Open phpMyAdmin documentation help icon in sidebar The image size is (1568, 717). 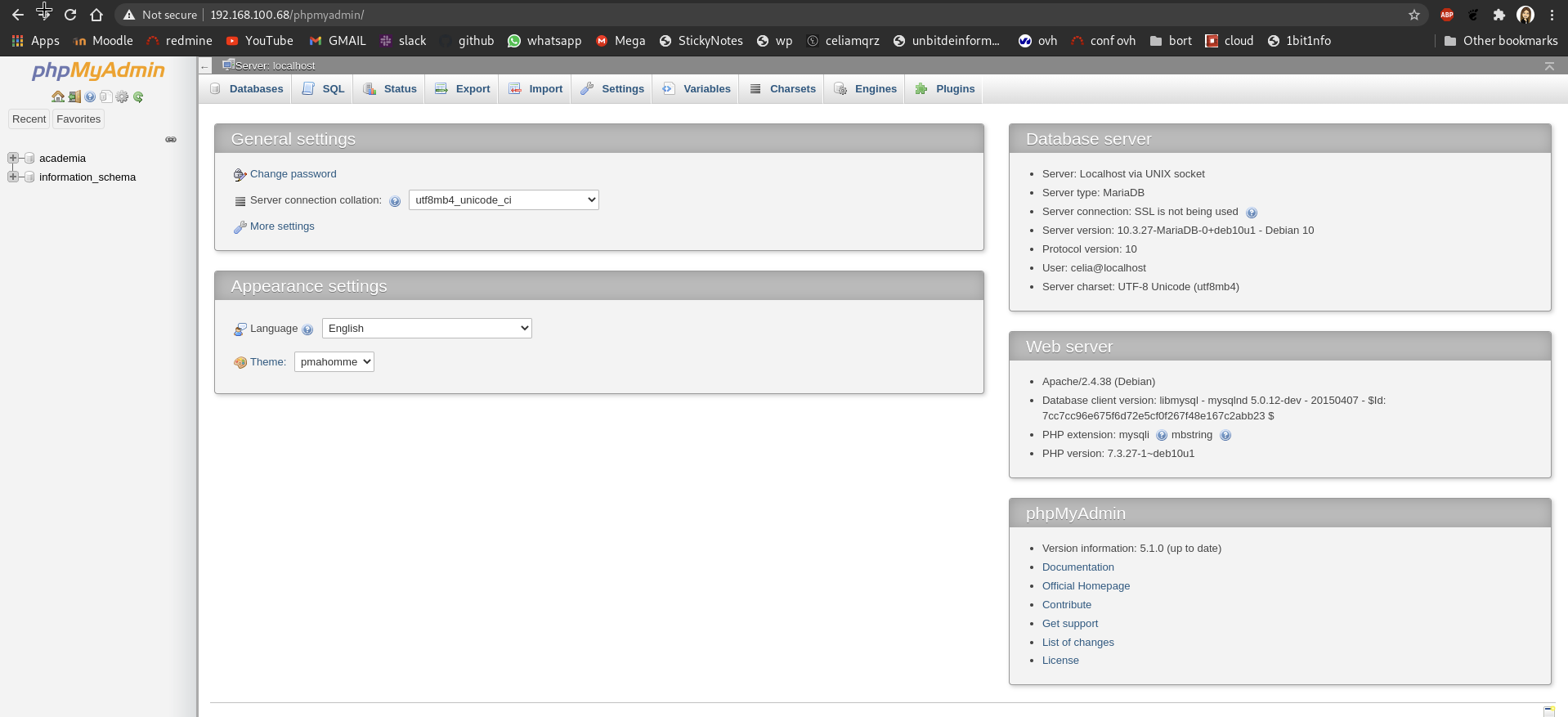[90, 96]
